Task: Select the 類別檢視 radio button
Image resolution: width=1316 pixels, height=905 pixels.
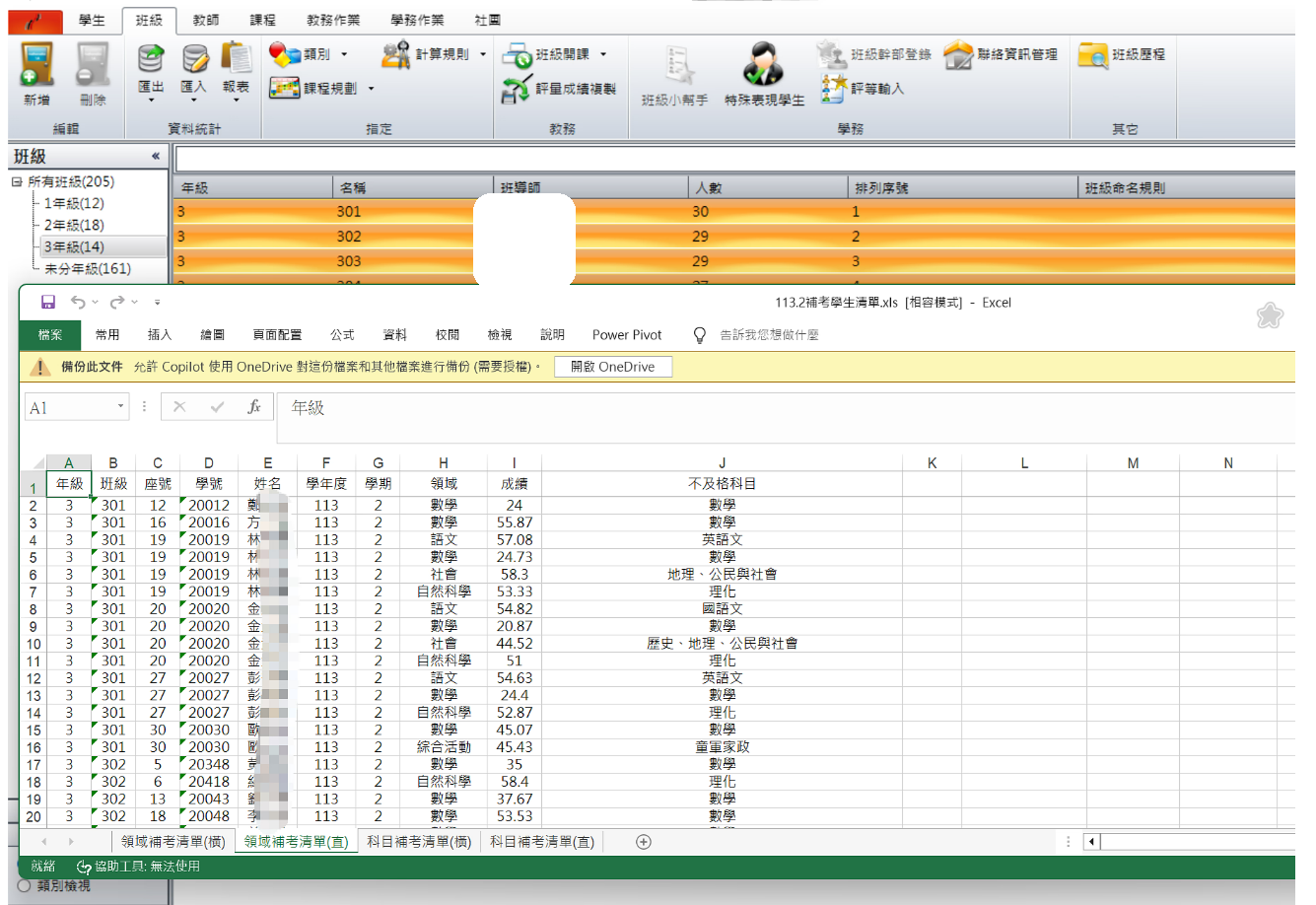Action: coord(25,886)
